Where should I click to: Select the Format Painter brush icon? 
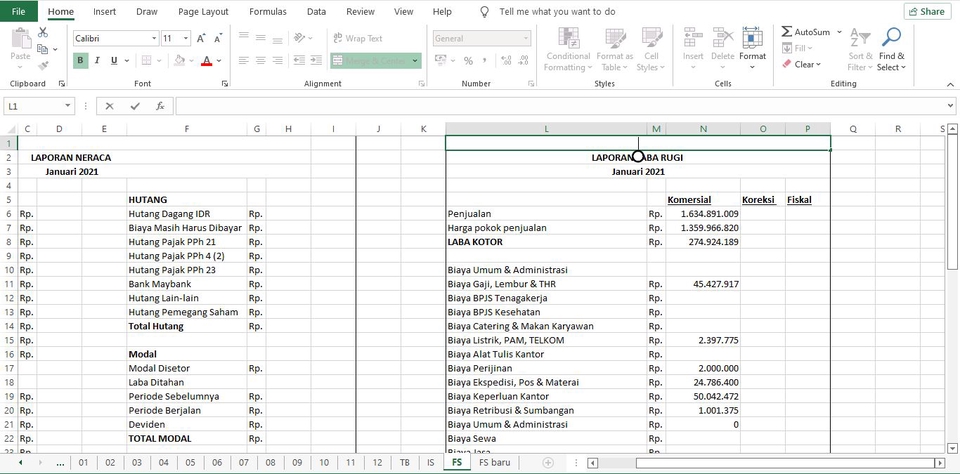[x=43, y=65]
